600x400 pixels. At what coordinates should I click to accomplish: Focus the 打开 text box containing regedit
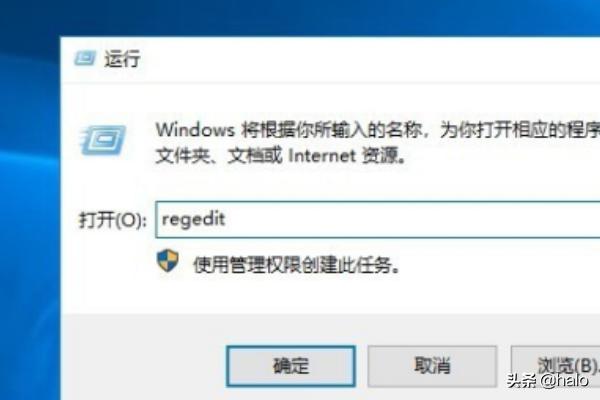(378, 220)
